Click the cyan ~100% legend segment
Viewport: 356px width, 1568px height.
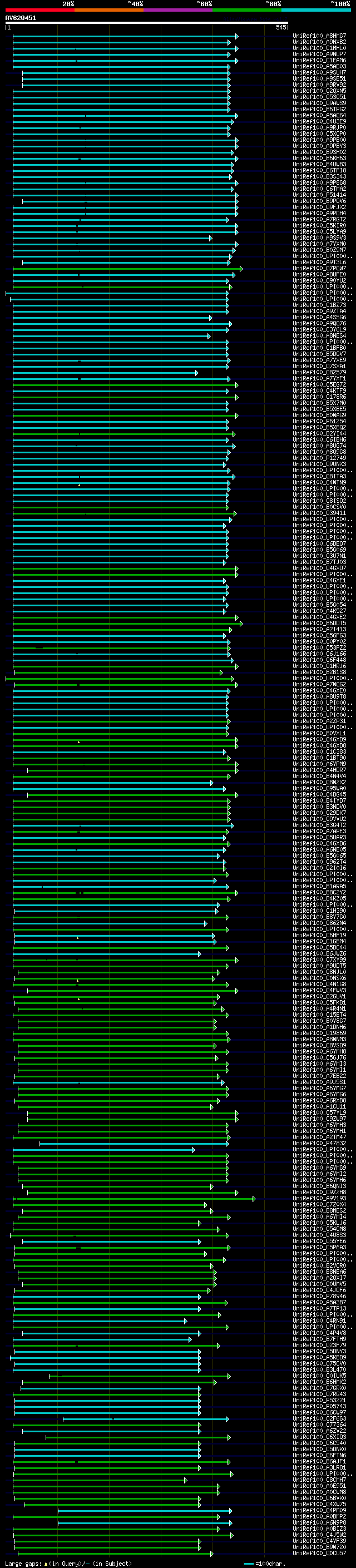coord(316,10)
